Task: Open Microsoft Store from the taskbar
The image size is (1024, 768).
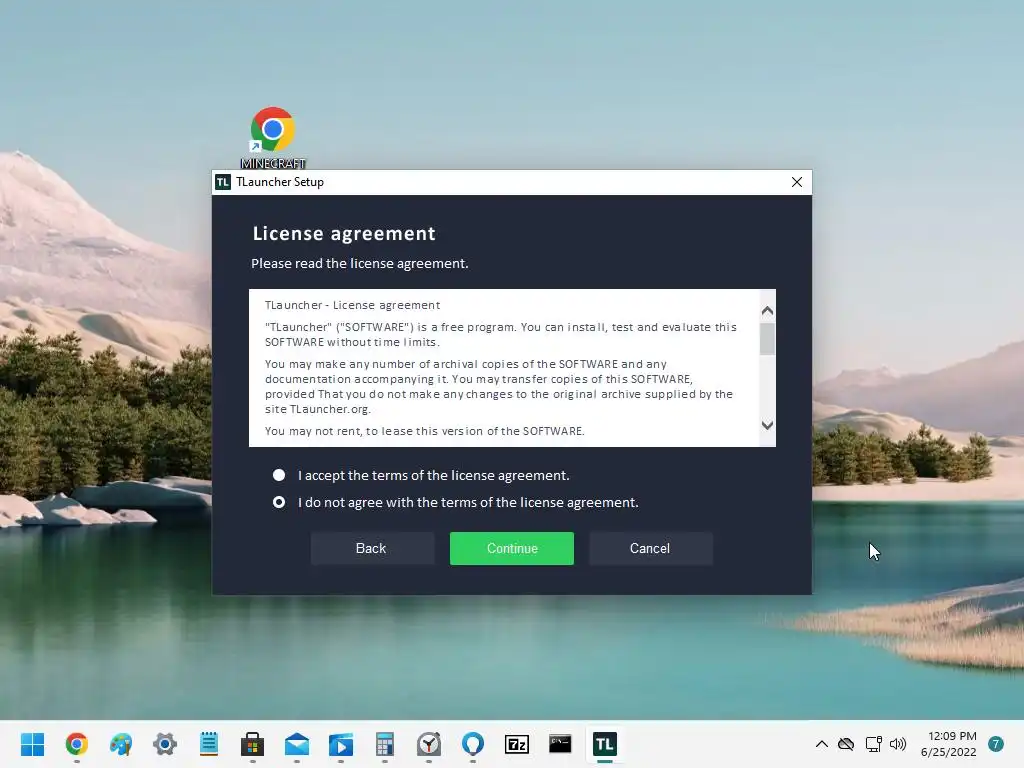Action: tap(253, 744)
